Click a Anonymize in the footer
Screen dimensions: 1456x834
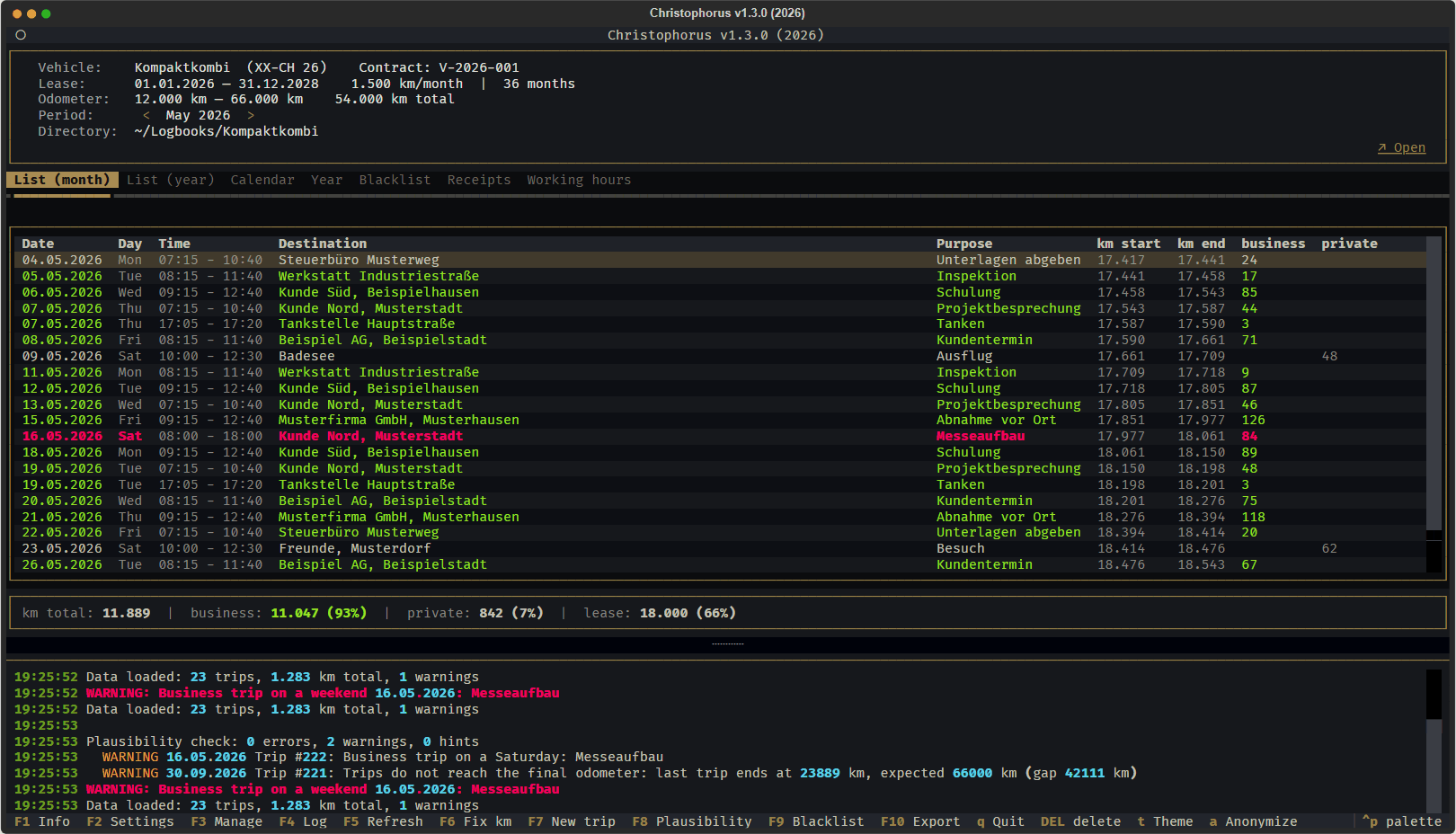pos(1254,821)
